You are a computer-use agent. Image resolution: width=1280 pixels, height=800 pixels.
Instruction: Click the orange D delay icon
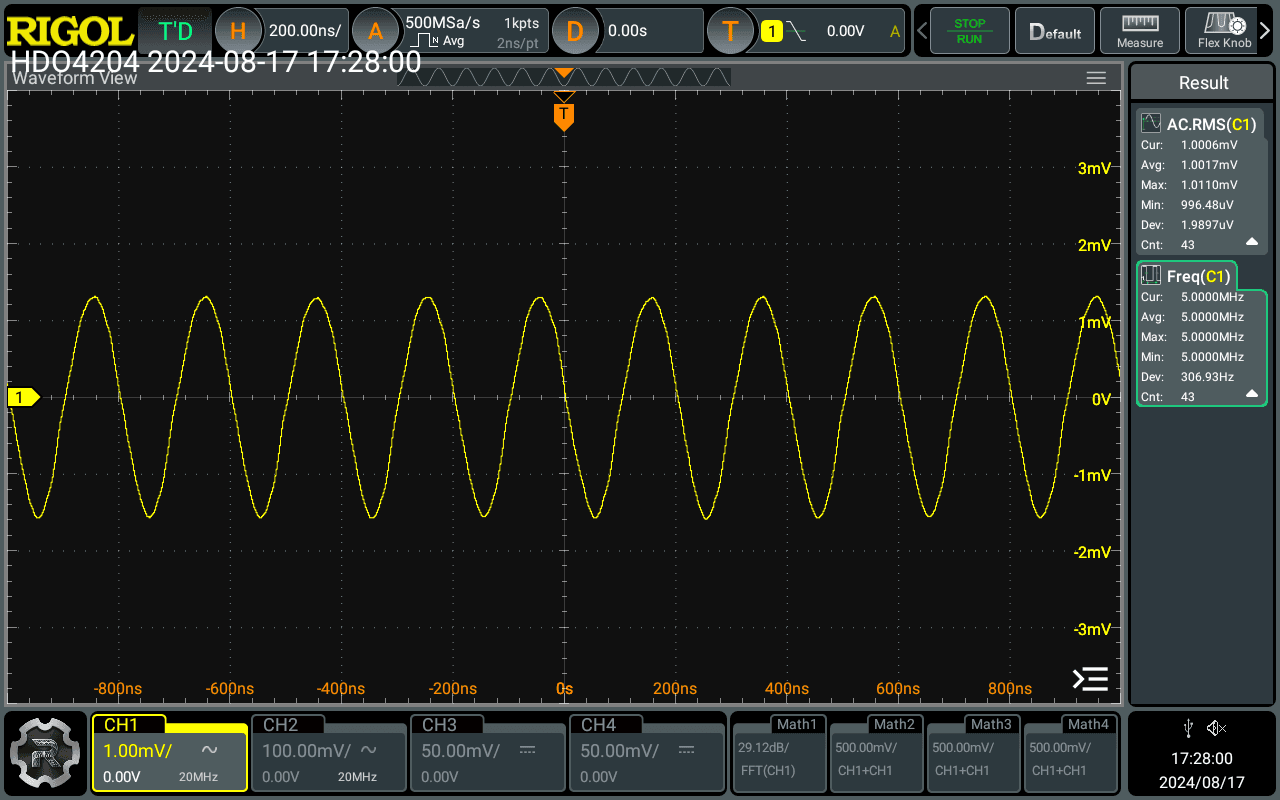point(574,31)
